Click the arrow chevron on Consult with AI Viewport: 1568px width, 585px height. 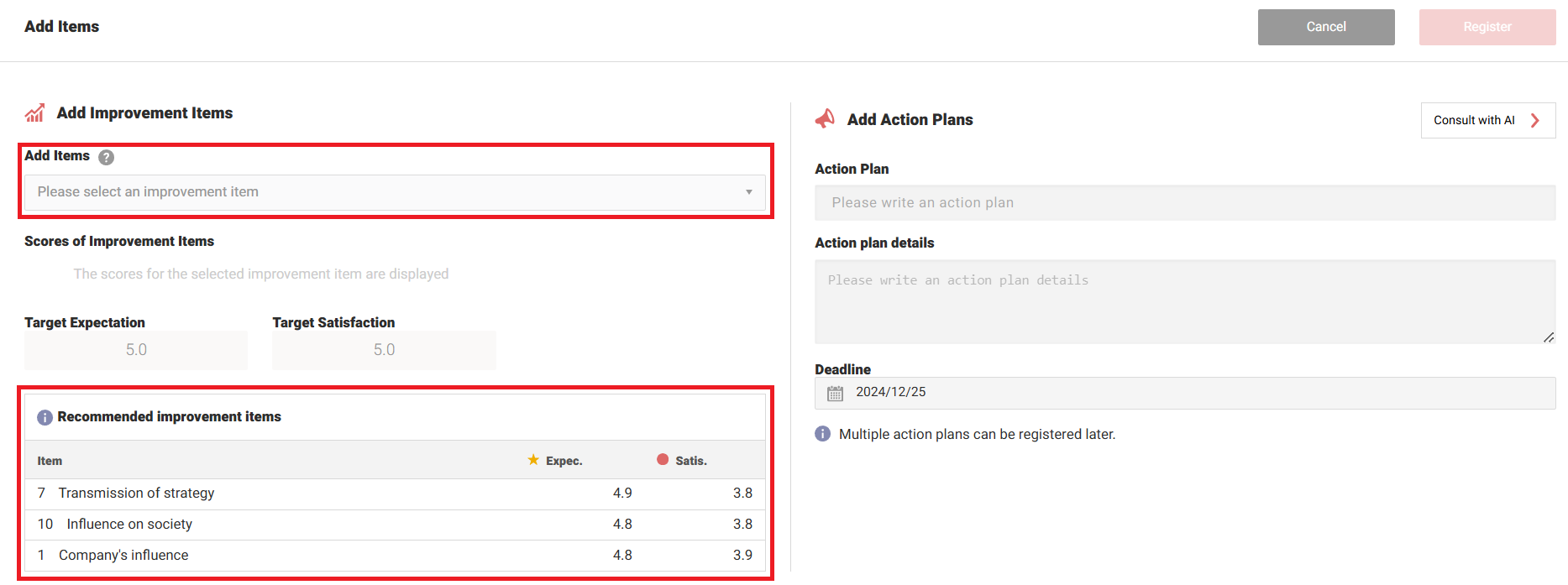(1535, 120)
